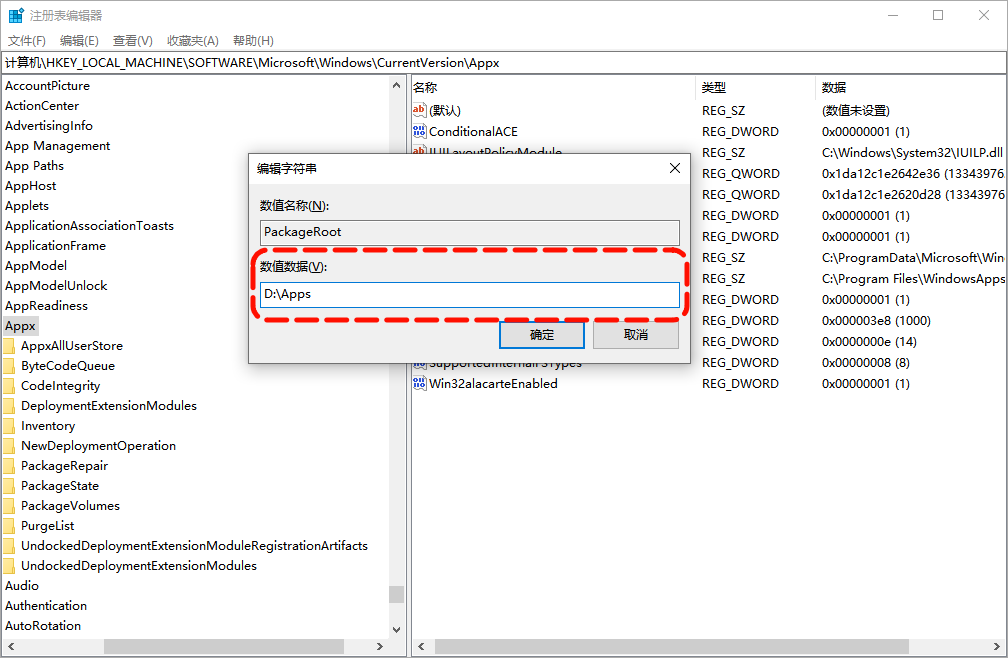Click the 0x0000000e (14) data value
Screen dimensions: 1008x658
(x=869, y=341)
